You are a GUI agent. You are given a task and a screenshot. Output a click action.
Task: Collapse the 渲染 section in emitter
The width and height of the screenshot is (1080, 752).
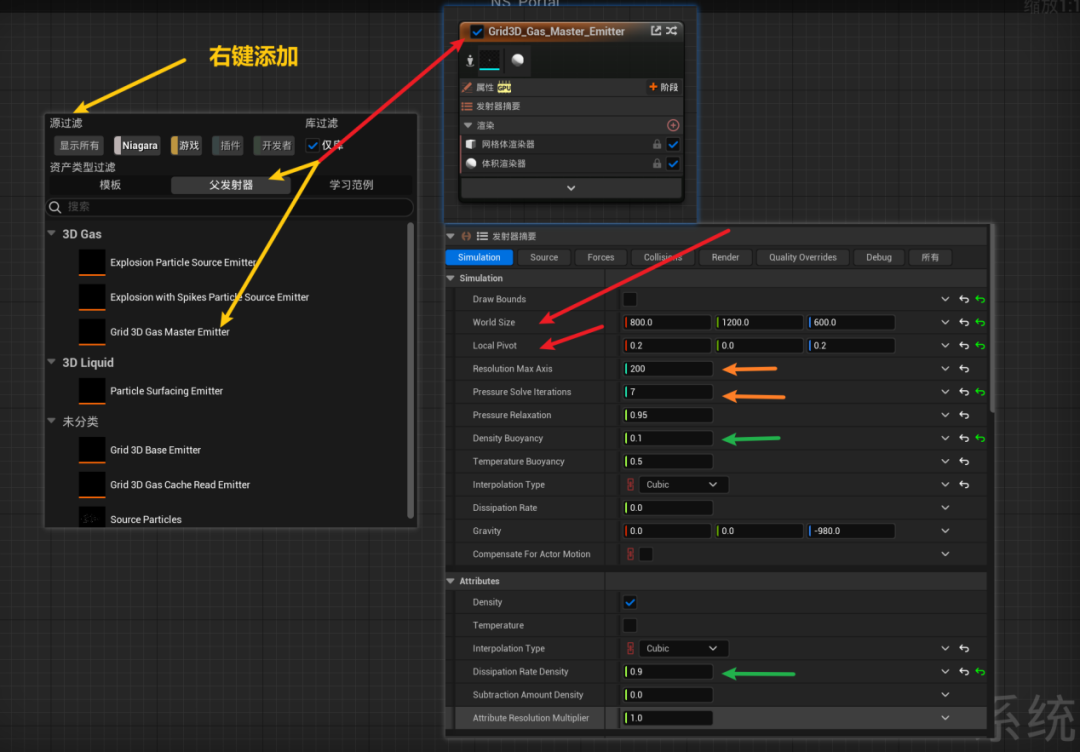coord(468,125)
